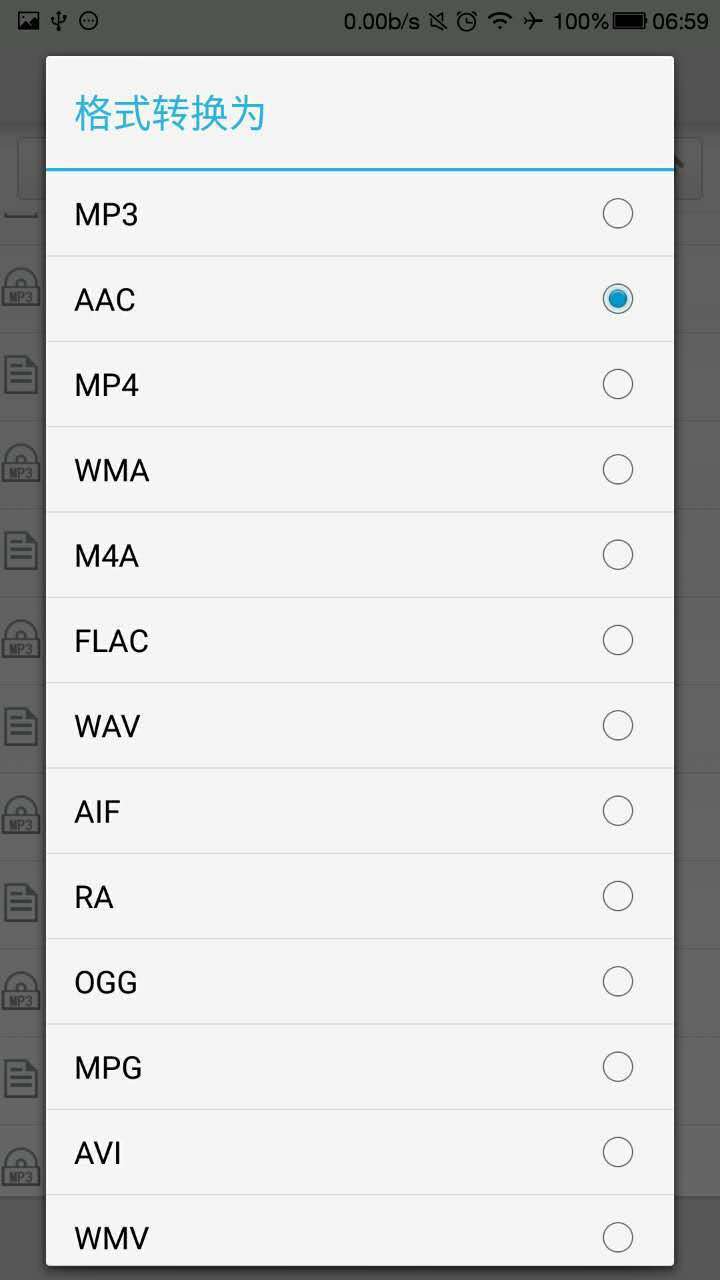720x1280 pixels.
Task: Select the MPG radio button
Action: (x=617, y=1067)
